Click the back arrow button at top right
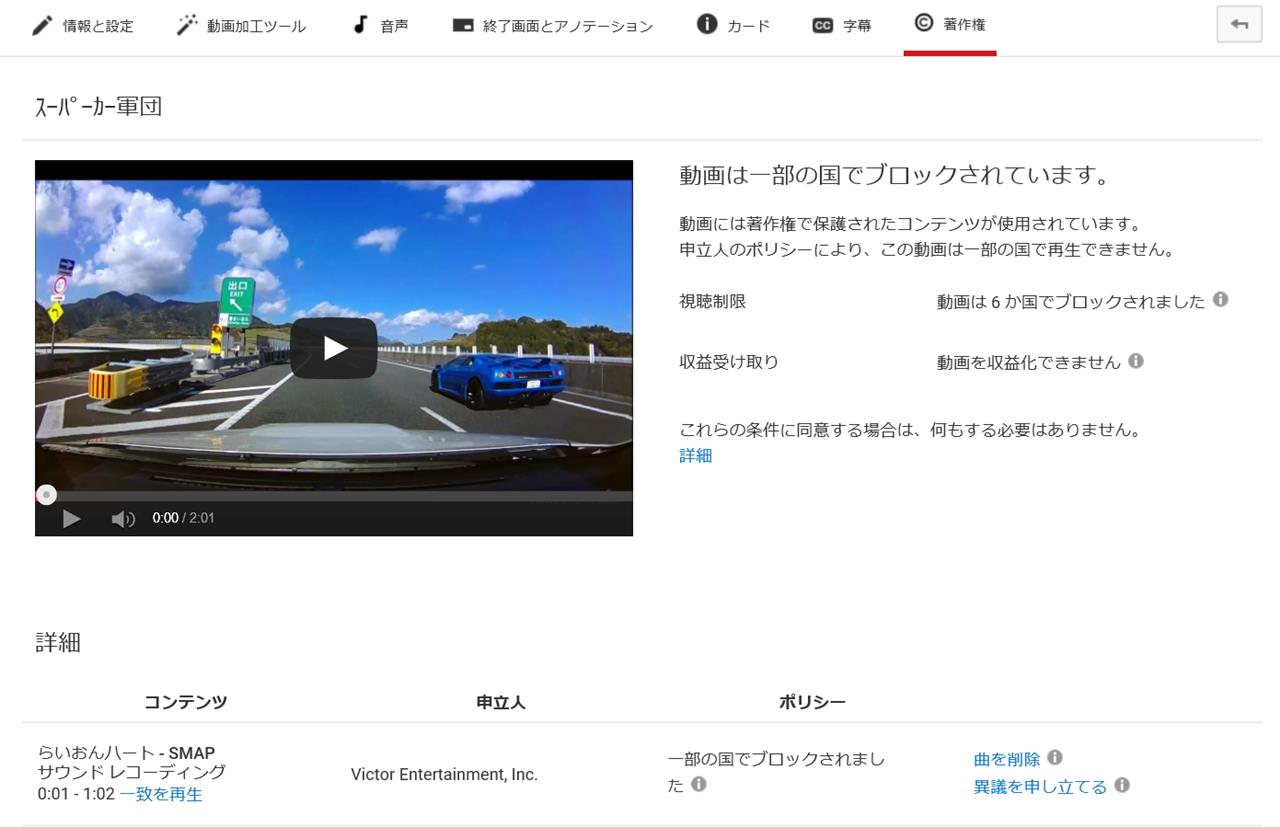Image resolution: width=1280 pixels, height=827 pixels. pyautogui.click(x=1239, y=25)
